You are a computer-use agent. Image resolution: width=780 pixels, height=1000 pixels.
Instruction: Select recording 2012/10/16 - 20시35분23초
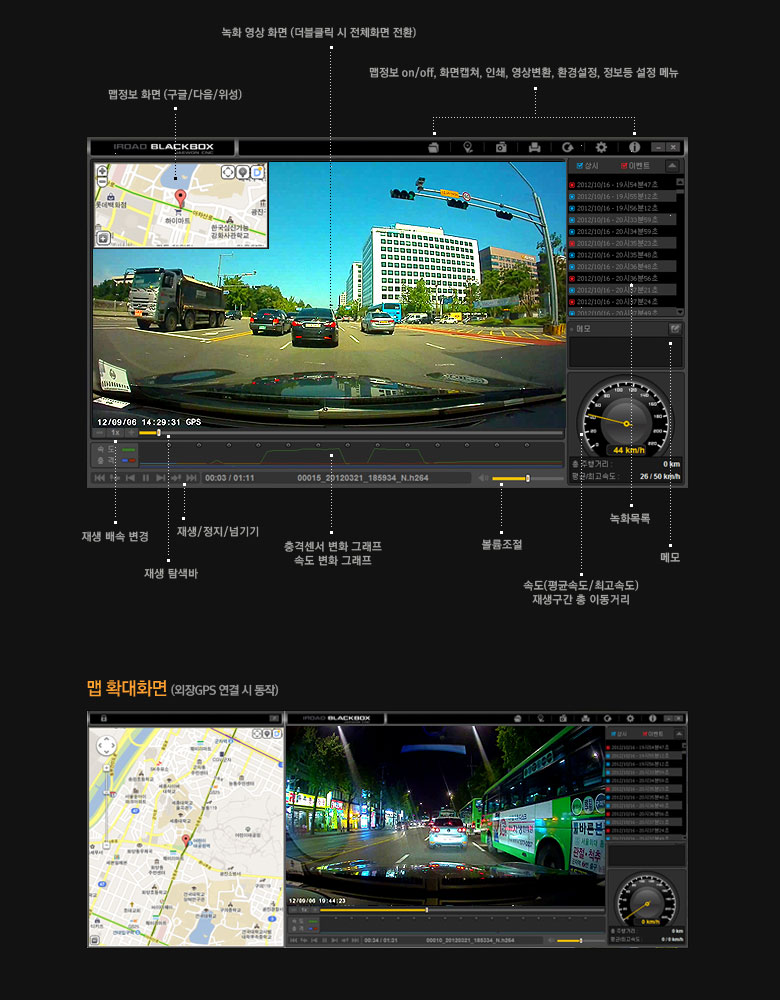coord(622,243)
